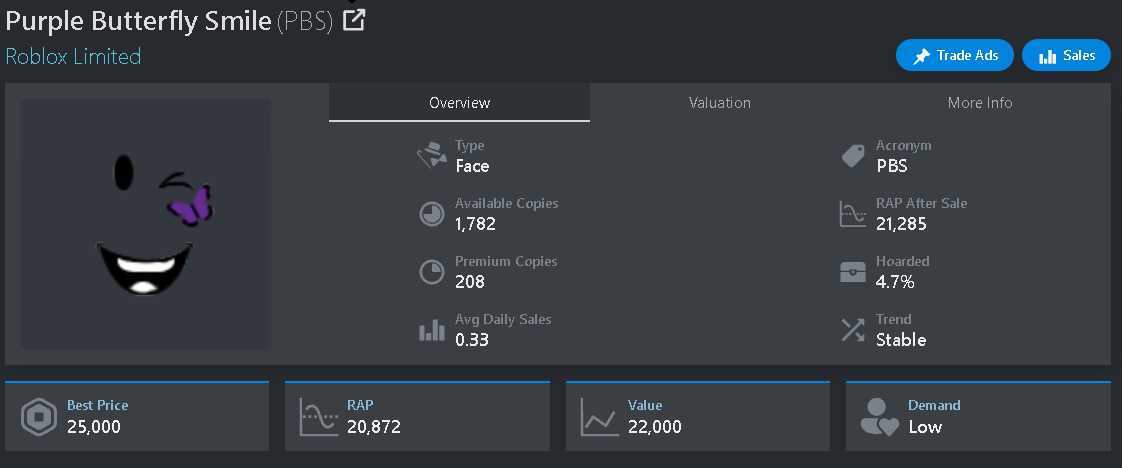Open the More Info tab
Viewport: 1122px width, 468px height.
pyautogui.click(x=980, y=102)
